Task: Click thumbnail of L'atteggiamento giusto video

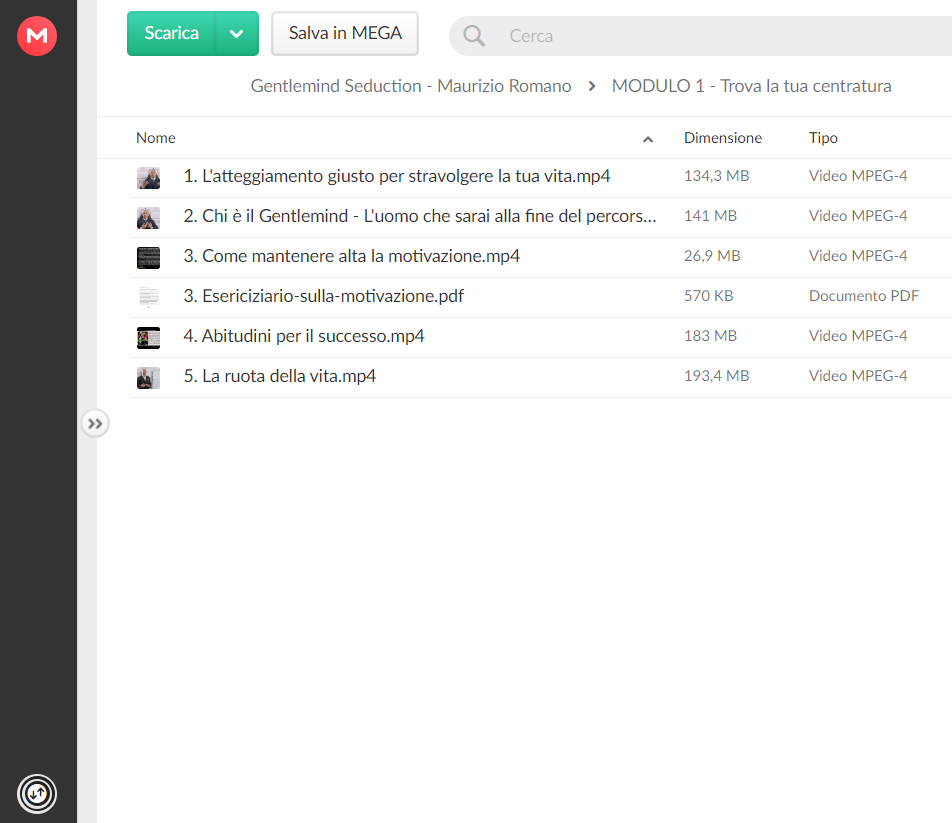Action: click(149, 178)
